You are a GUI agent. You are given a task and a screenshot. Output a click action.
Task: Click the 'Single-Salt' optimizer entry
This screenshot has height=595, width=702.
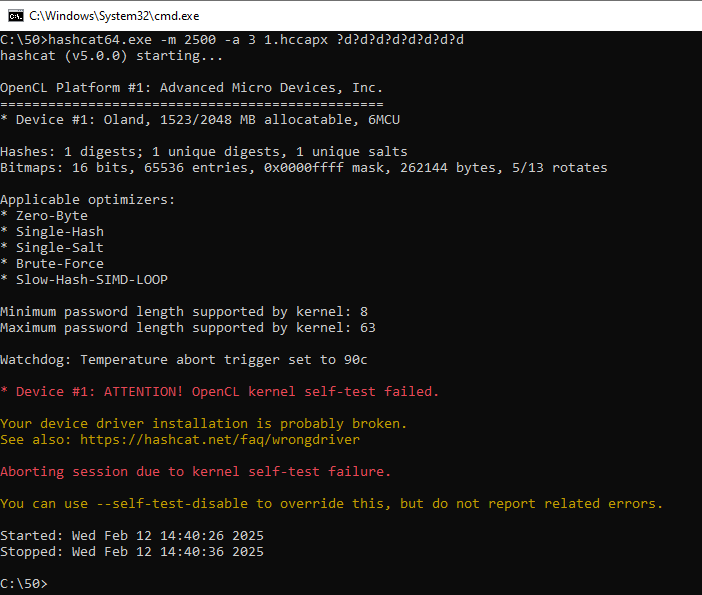pyautogui.click(x=52, y=248)
